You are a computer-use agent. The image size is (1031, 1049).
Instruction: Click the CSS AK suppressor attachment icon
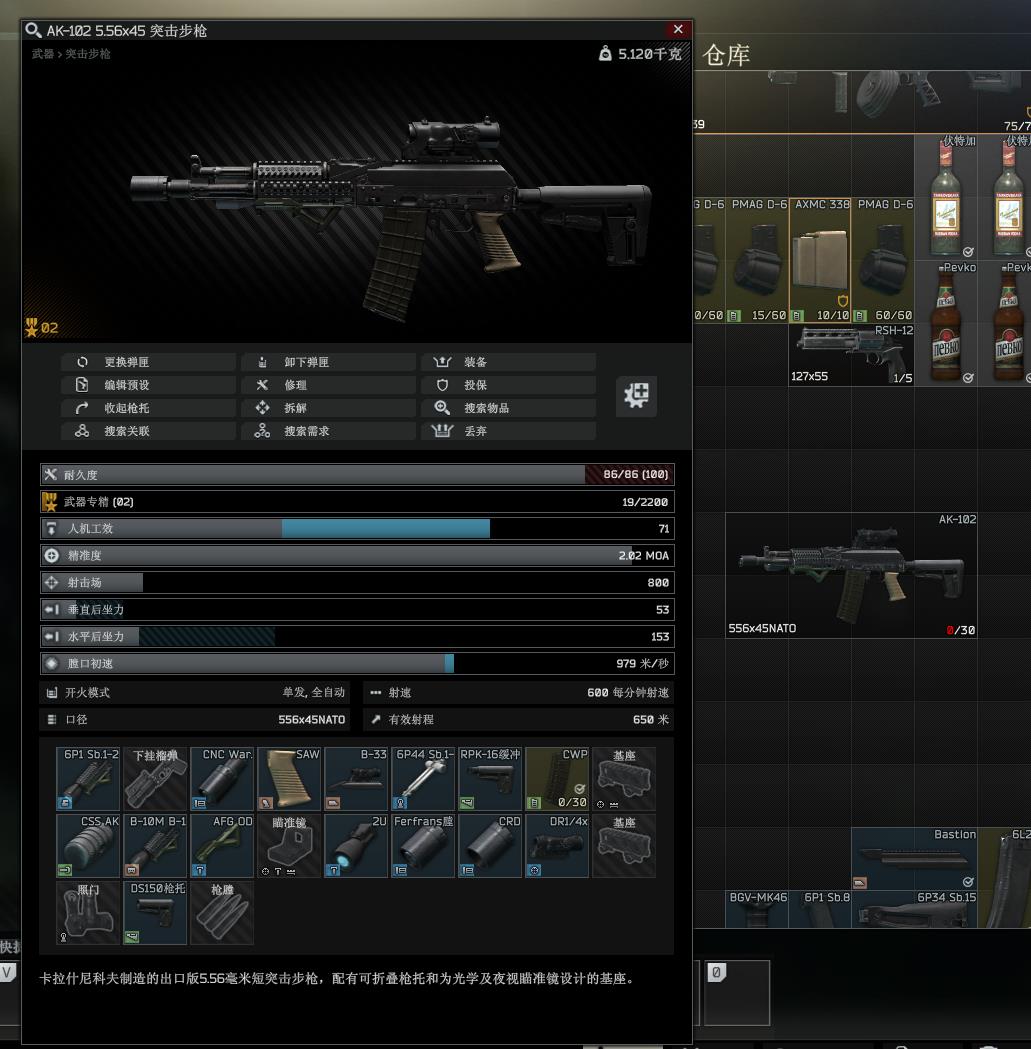pos(88,847)
